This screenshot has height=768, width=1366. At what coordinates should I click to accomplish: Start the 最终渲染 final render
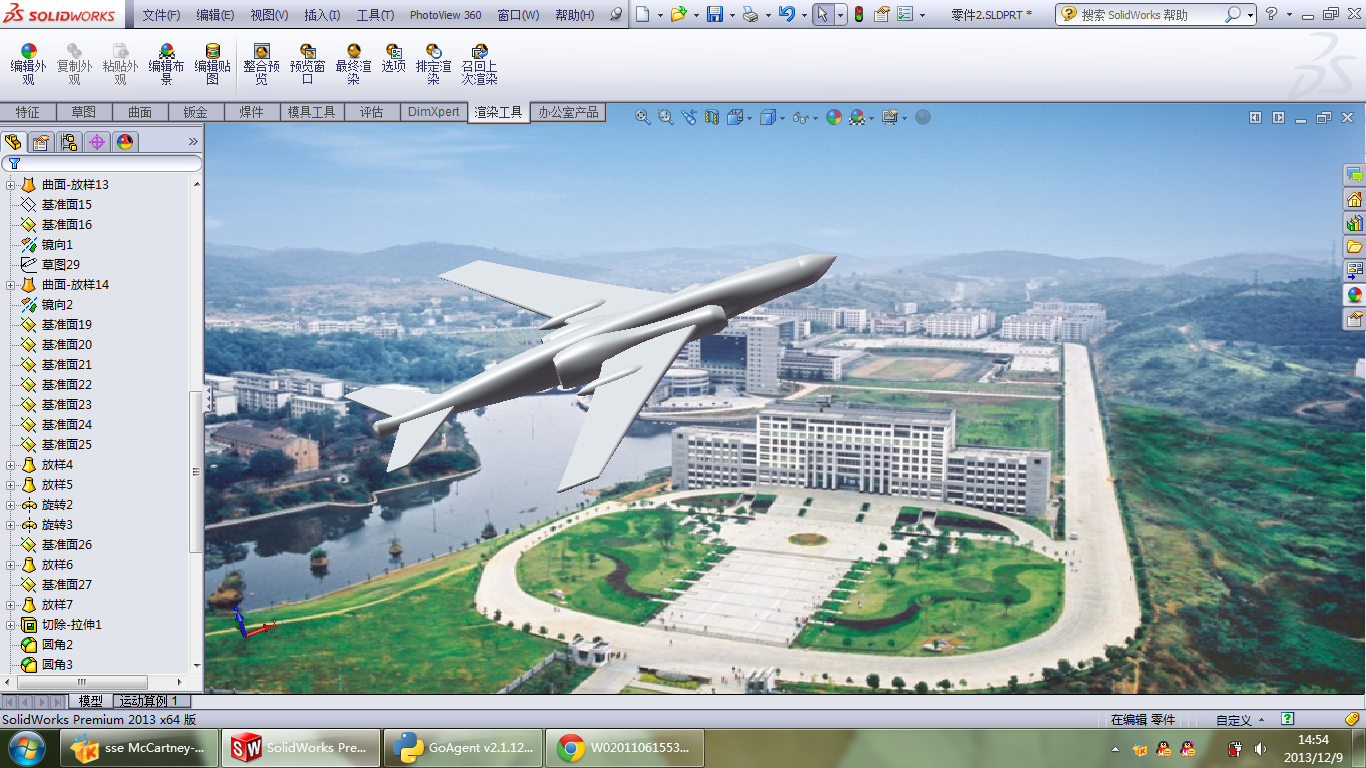354,64
